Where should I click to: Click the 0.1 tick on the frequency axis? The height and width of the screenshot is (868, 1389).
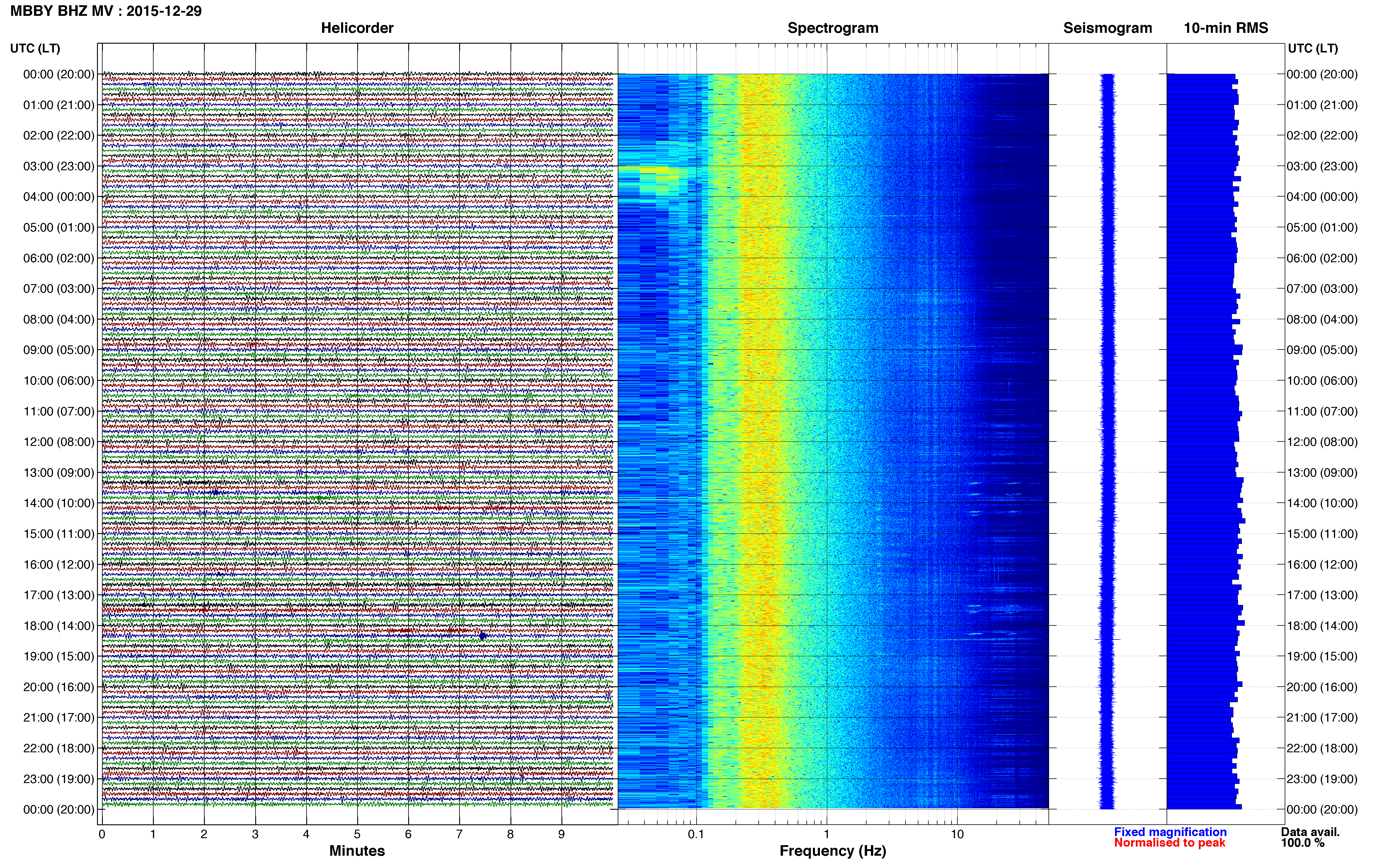[x=696, y=835]
